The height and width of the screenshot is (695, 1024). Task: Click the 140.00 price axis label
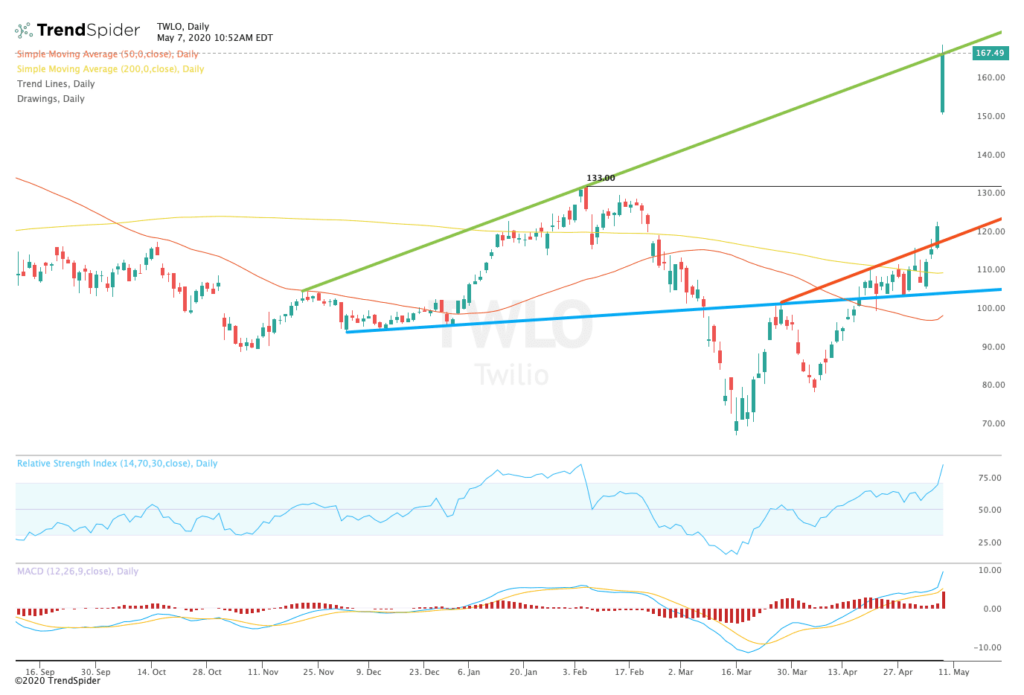[x=991, y=155]
